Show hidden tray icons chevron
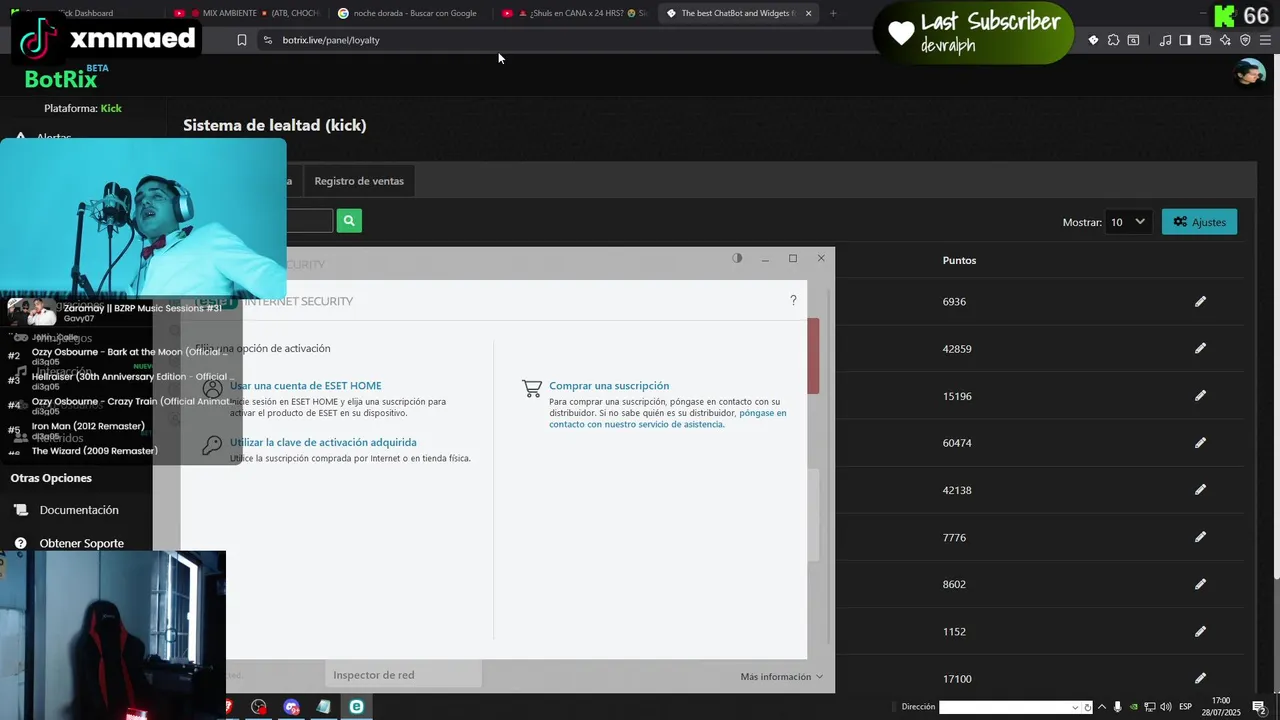Viewport: 1280px width, 720px height. (x=1103, y=707)
